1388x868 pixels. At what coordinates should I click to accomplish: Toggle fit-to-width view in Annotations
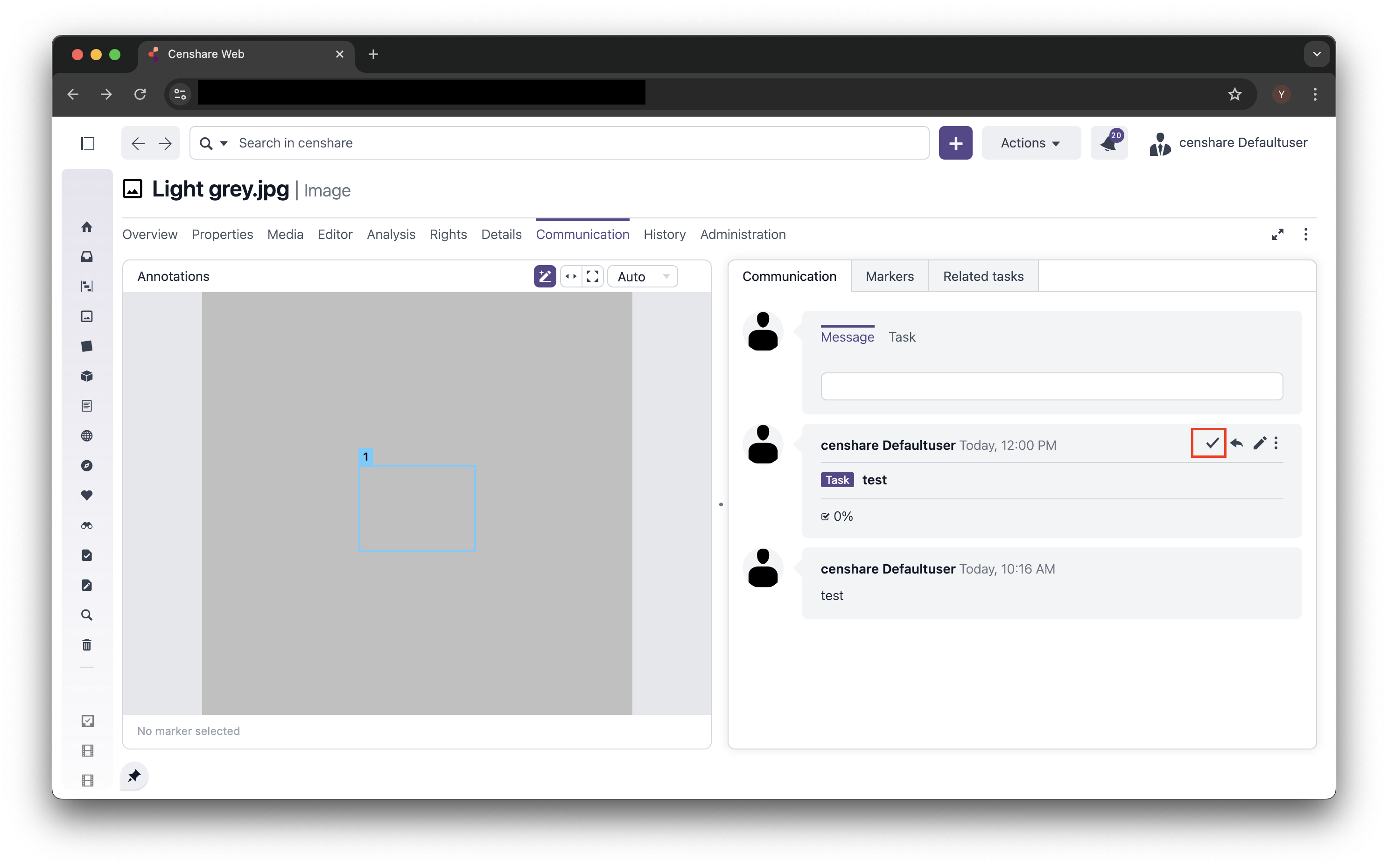[x=571, y=276]
